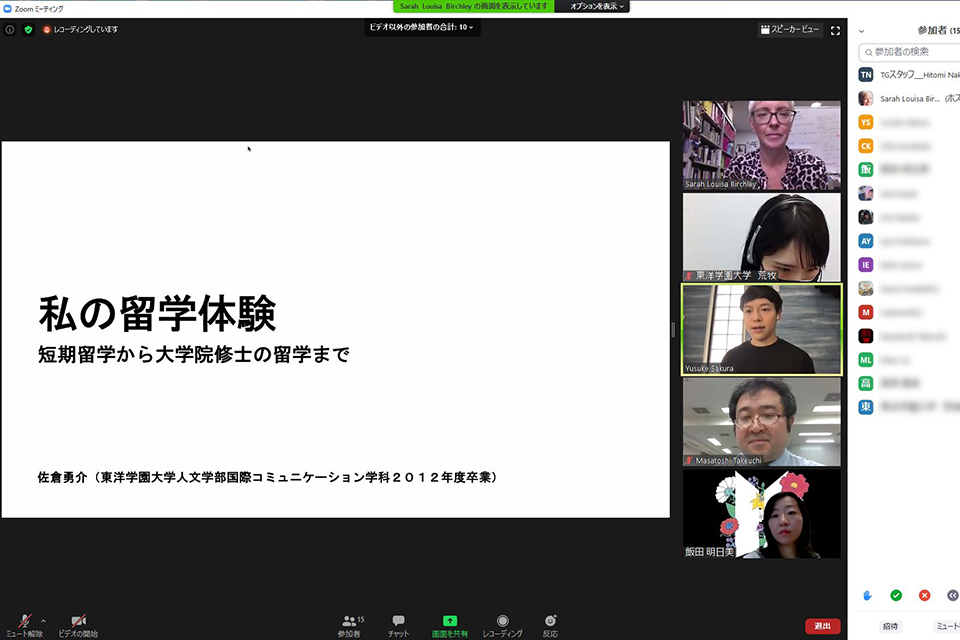Select Sarah Louisa Birchley video thumbnail
The height and width of the screenshot is (640, 960).
tap(762, 145)
